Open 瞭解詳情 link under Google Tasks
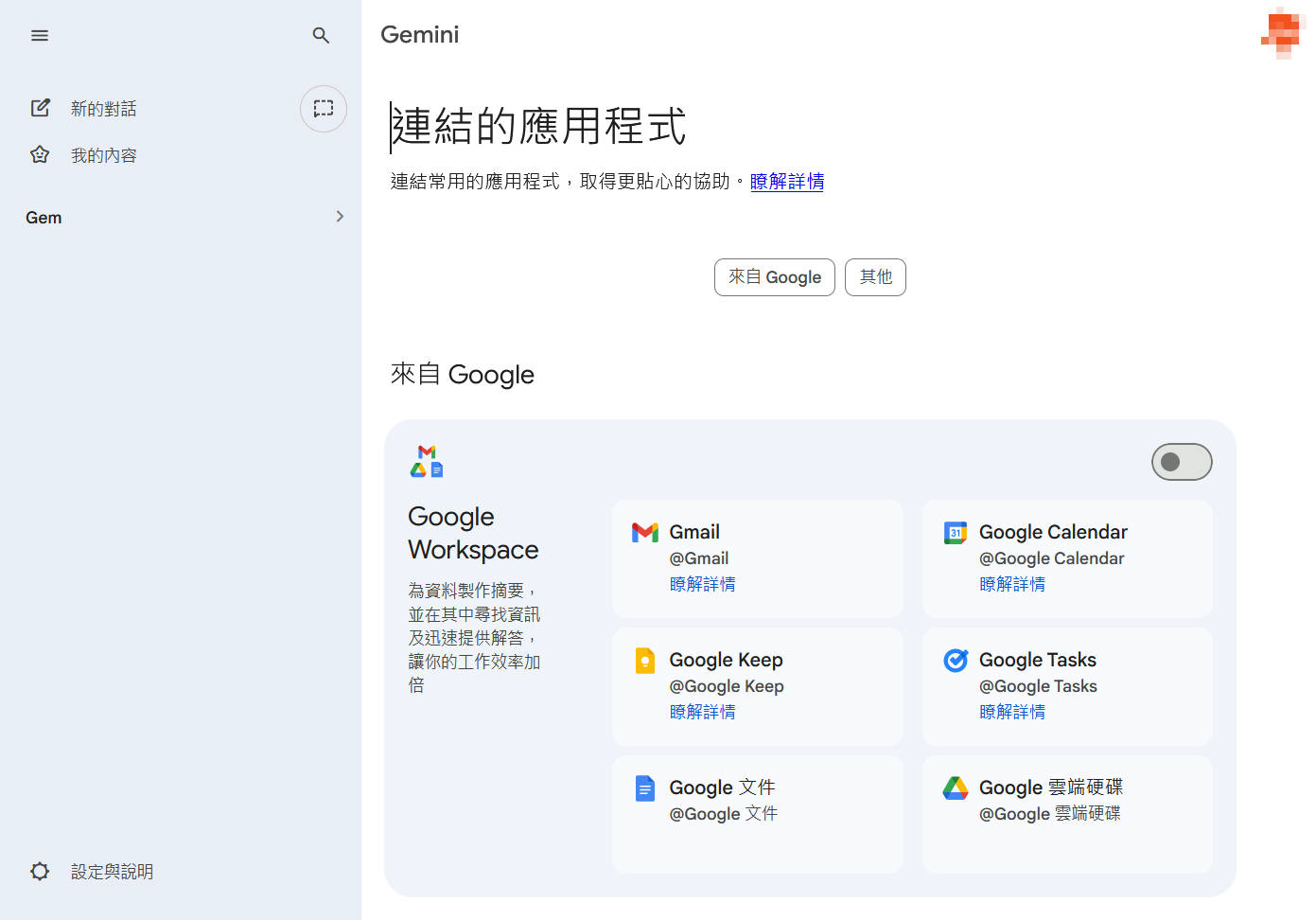Image resolution: width=1316 pixels, height=920 pixels. coord(1011,712)
